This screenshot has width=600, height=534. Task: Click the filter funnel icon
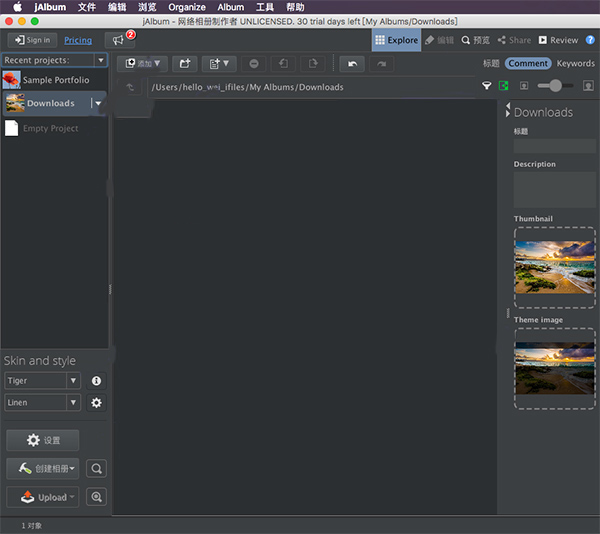tap(487, 87)
